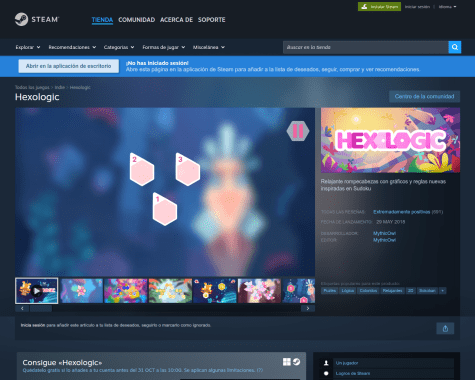
Task: Open the SOPORTE menu item
Action: click(211, 20)
